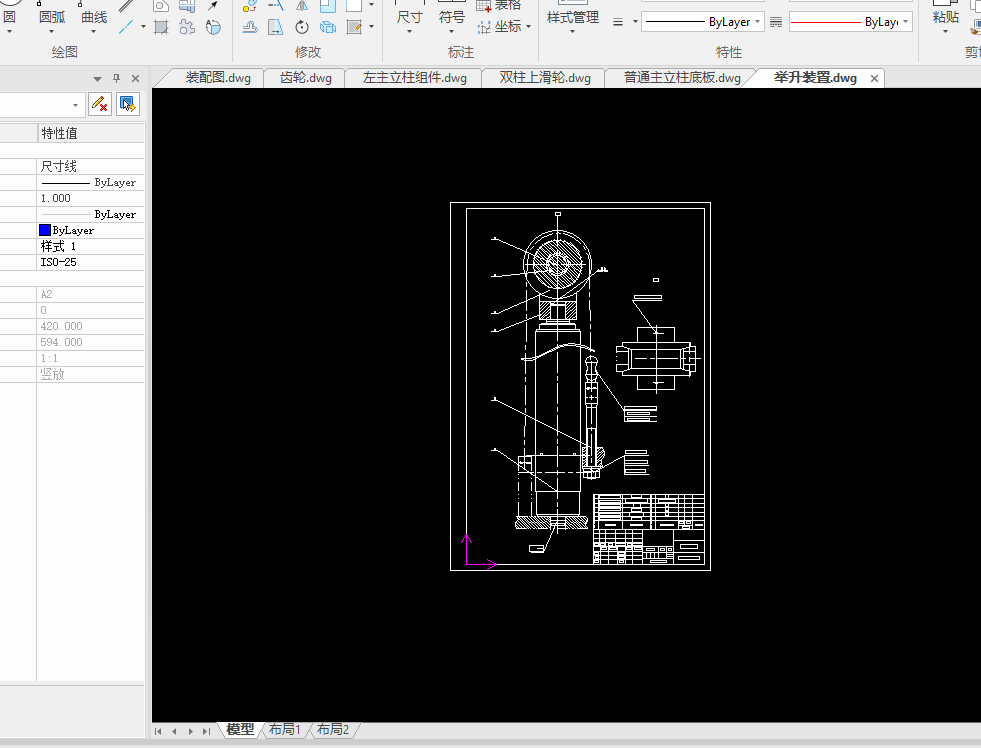Click the pencil with red X icon

tap(100, 103)
